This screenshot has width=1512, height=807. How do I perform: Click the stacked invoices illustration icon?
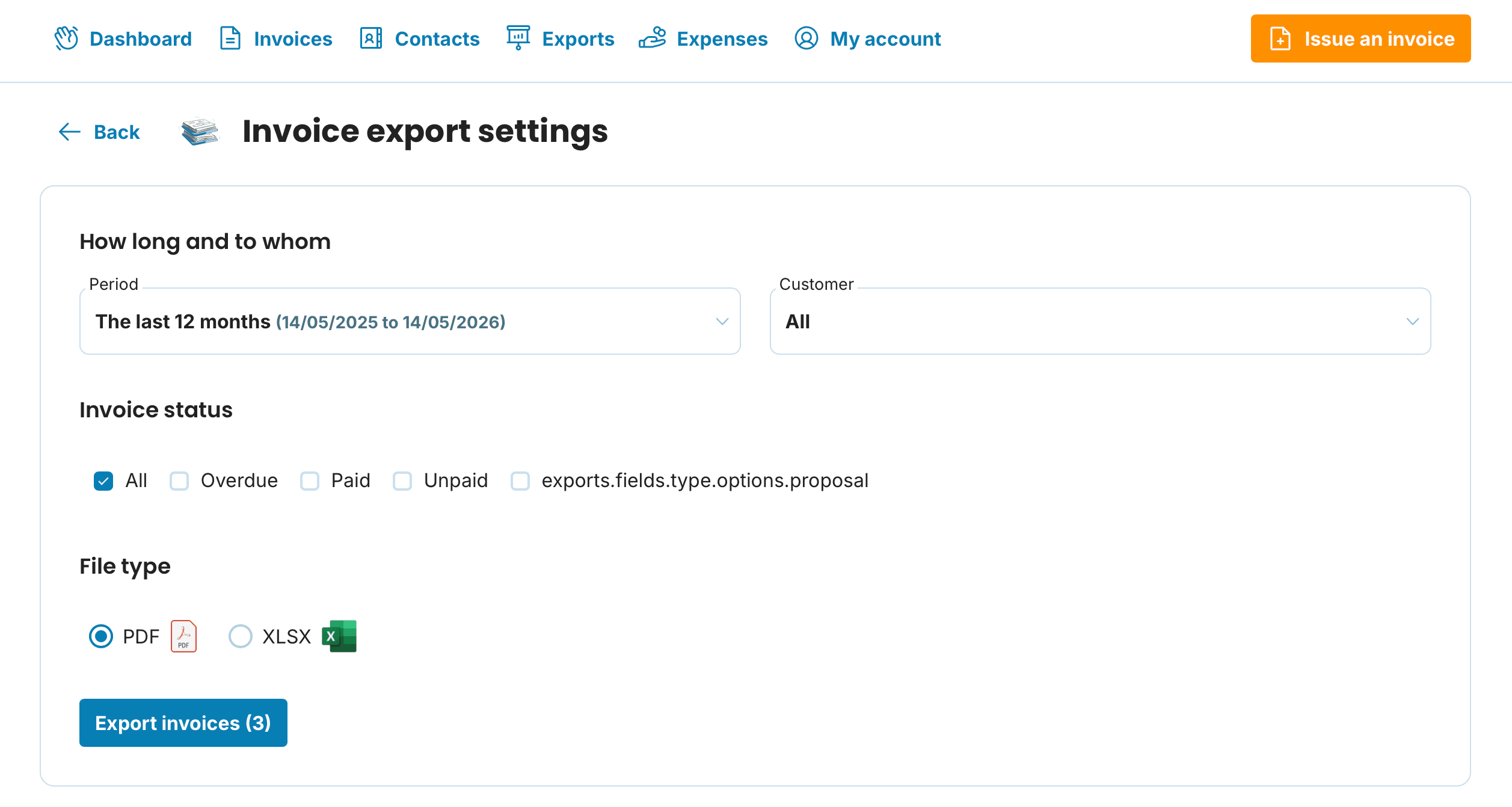pyautogui.click(x=200, y=132)
